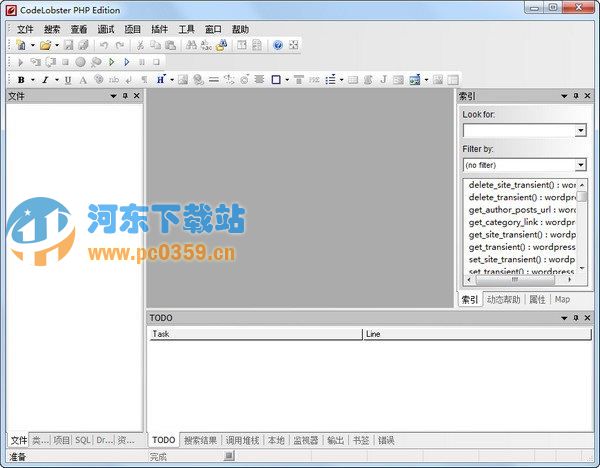The width and height of the screenshot is (600, 468).
Task: Click the horizontal rule icon
Action: tap(214, 80)
